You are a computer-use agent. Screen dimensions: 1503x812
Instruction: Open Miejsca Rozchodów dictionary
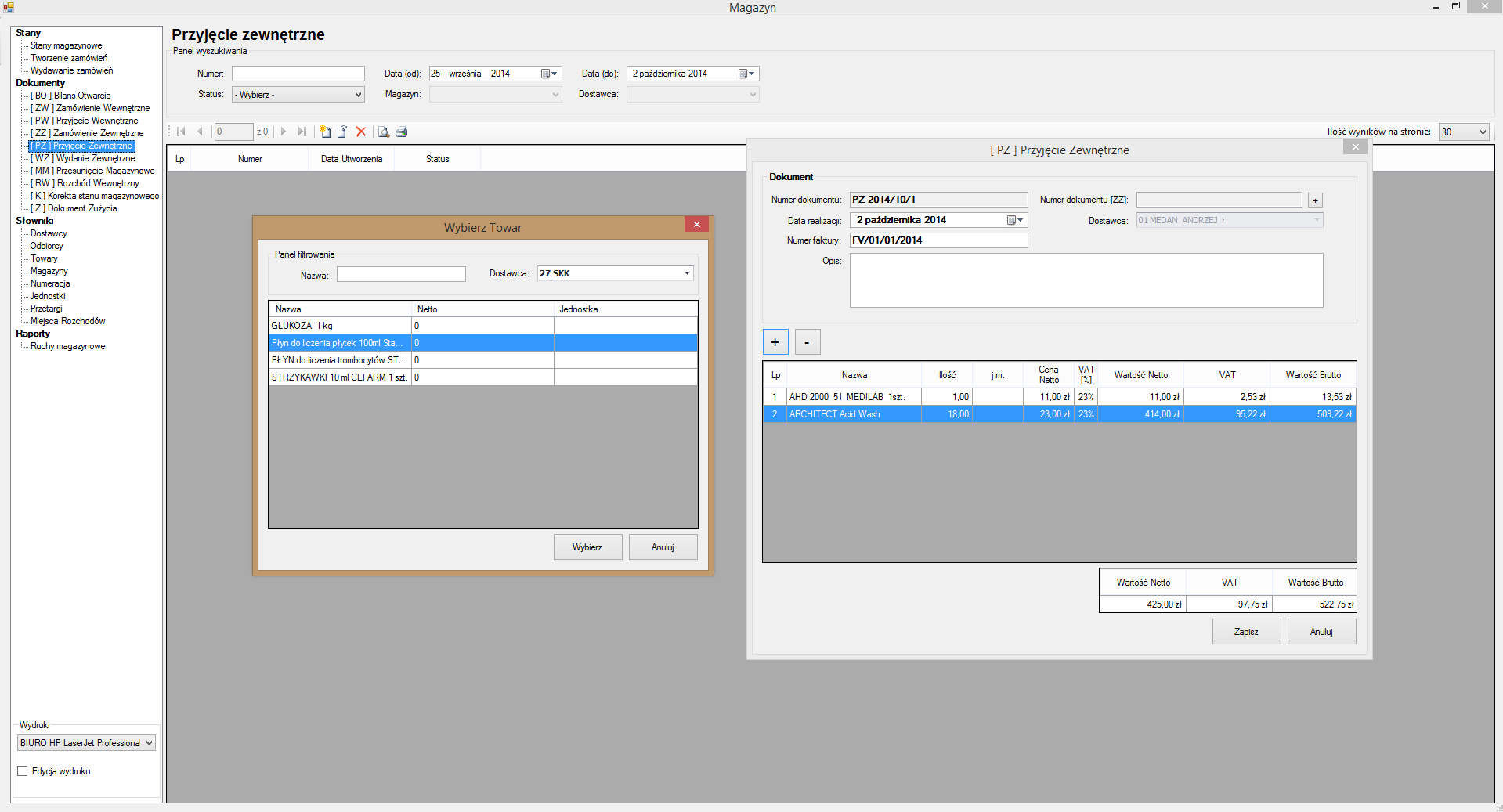tap(67, 321)
